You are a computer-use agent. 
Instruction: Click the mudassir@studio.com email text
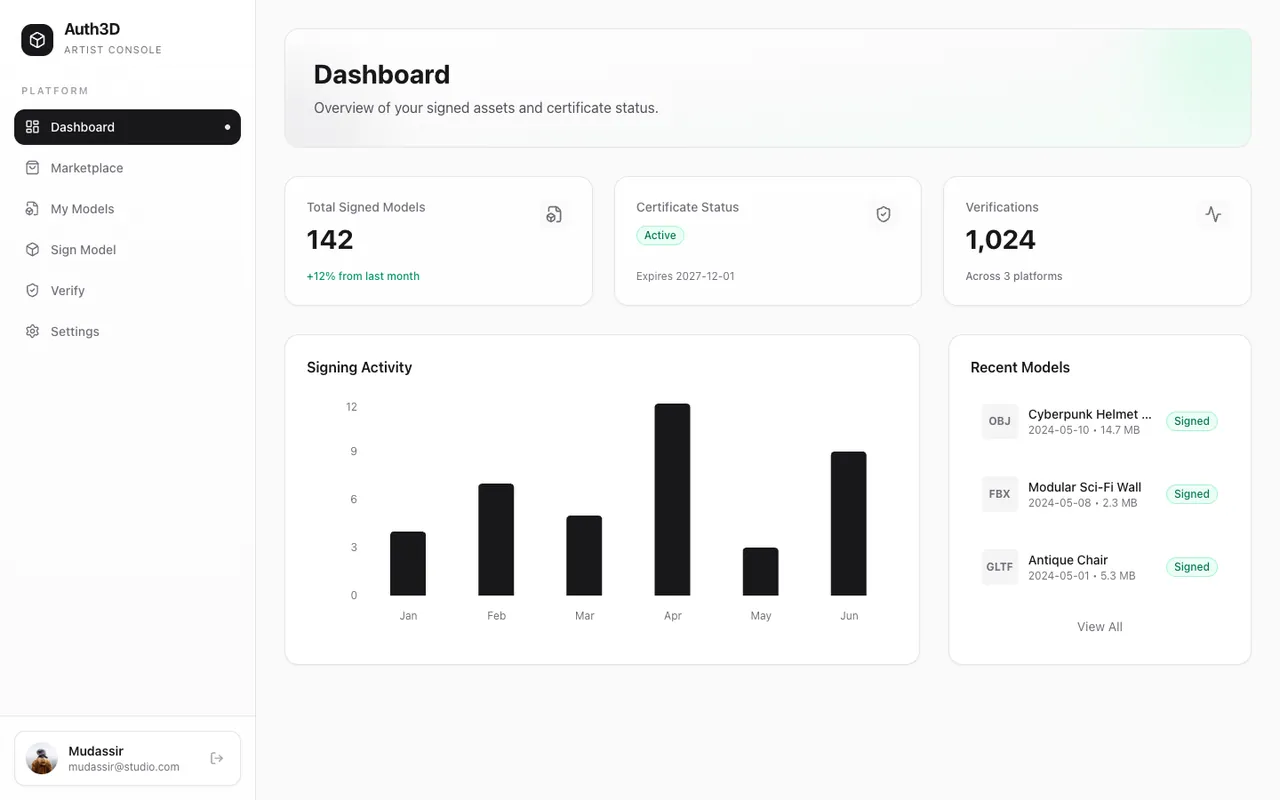click(124, 767)
